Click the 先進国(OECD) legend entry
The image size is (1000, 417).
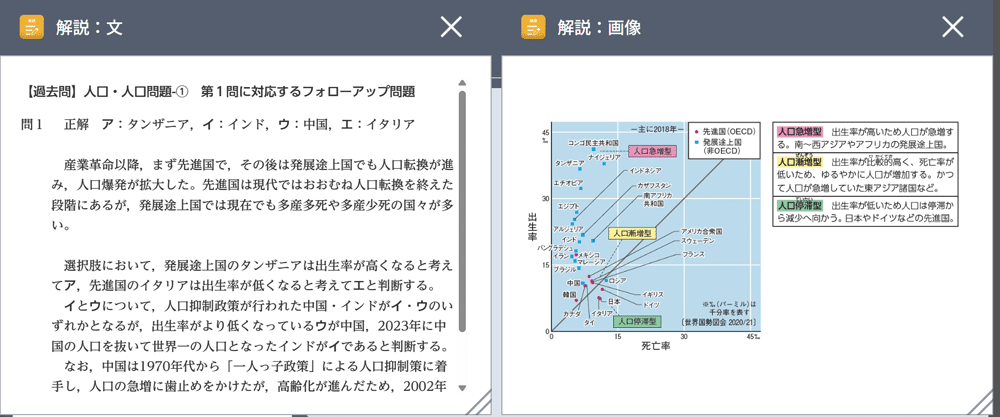point(724,131)
